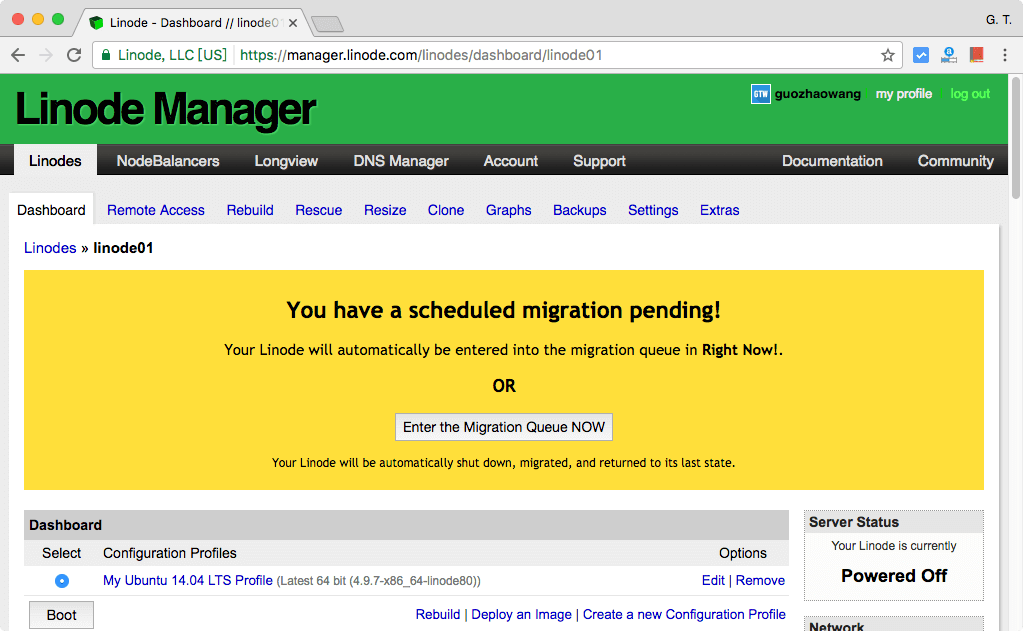The width and height of the screenshot is (1023, 631).
Task: Click the browser address bar URL
Action: tap(420, 55)
